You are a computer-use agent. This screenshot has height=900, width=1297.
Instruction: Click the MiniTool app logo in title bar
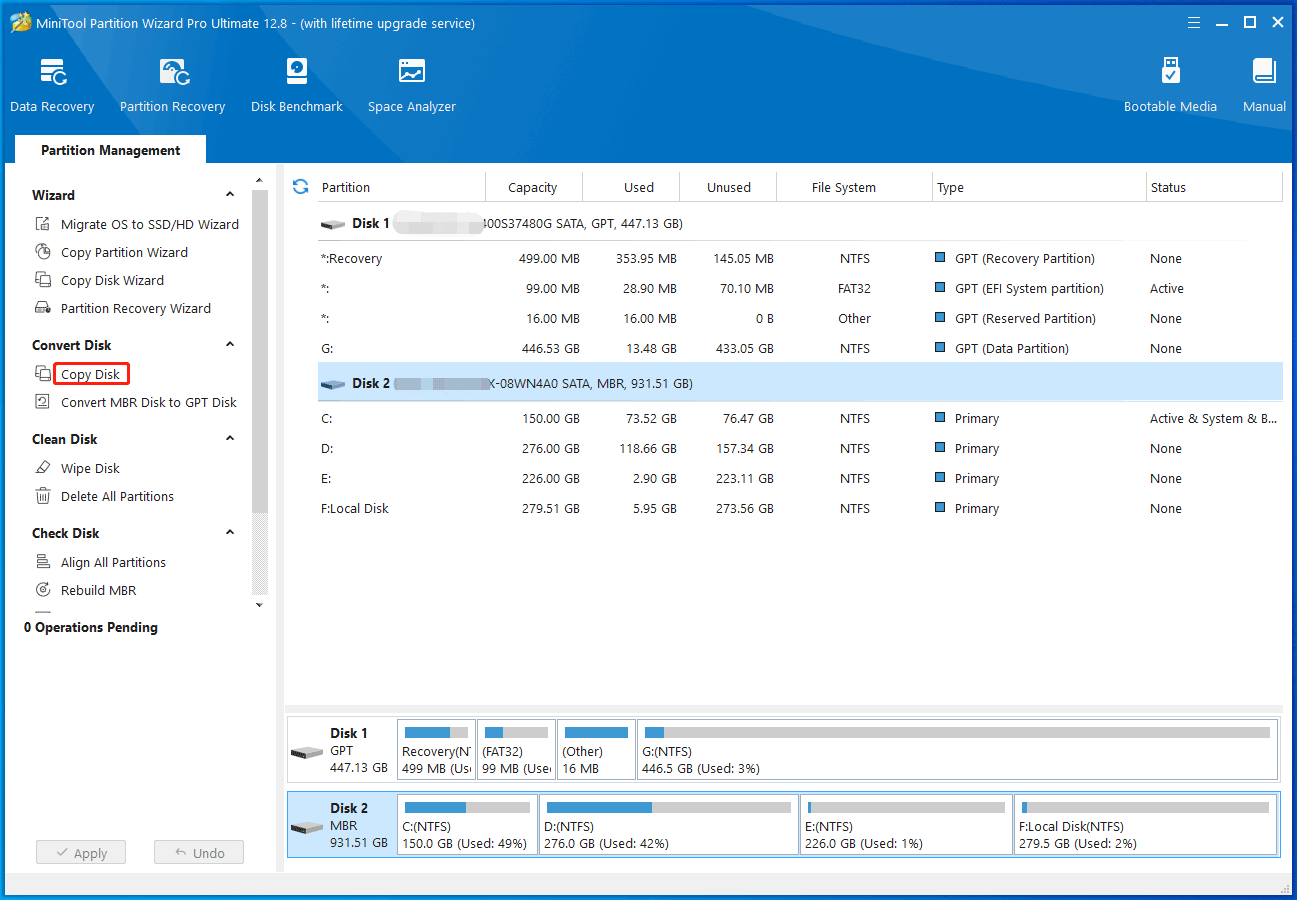[x=21, y=22]
